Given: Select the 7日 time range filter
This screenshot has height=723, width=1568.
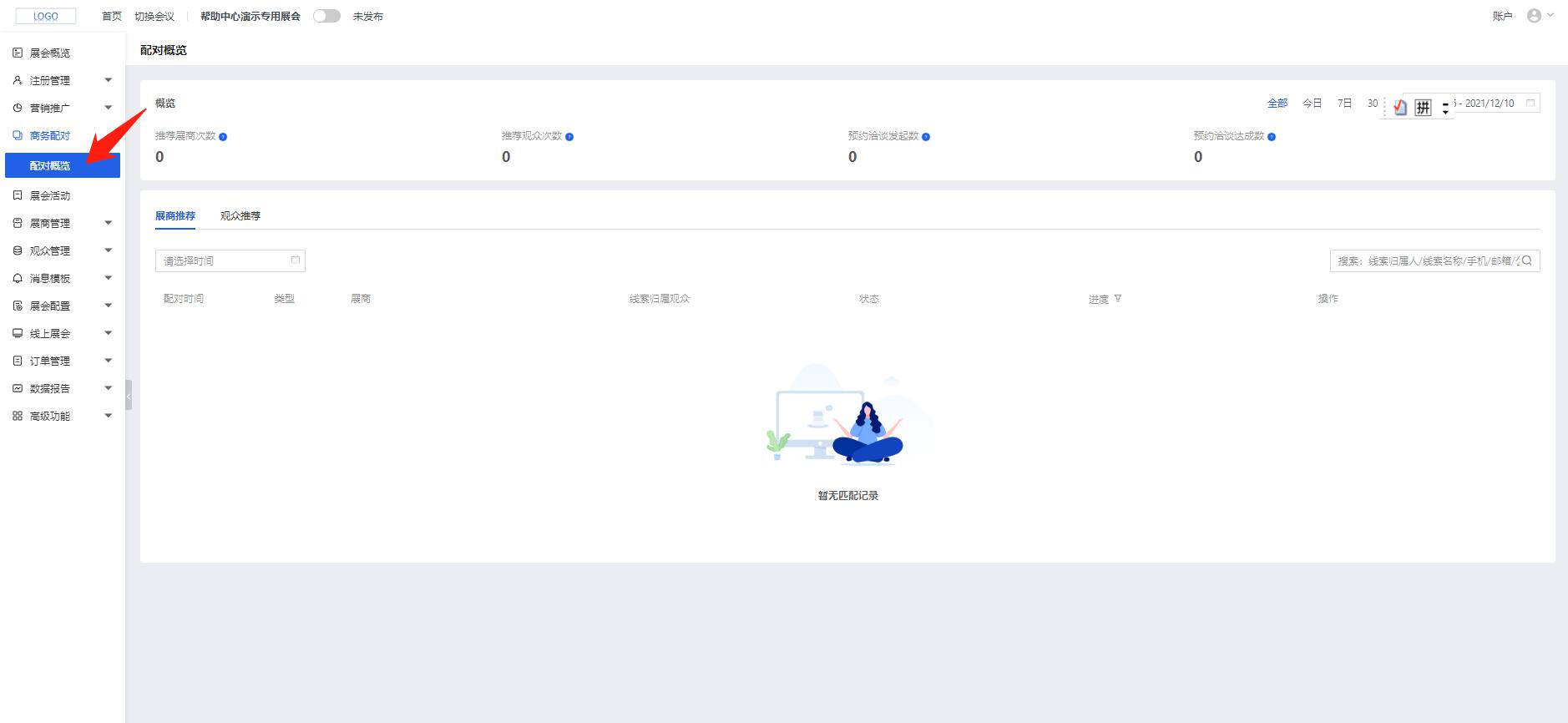Looking at the screenshot, I should (x=1344, y=104).
